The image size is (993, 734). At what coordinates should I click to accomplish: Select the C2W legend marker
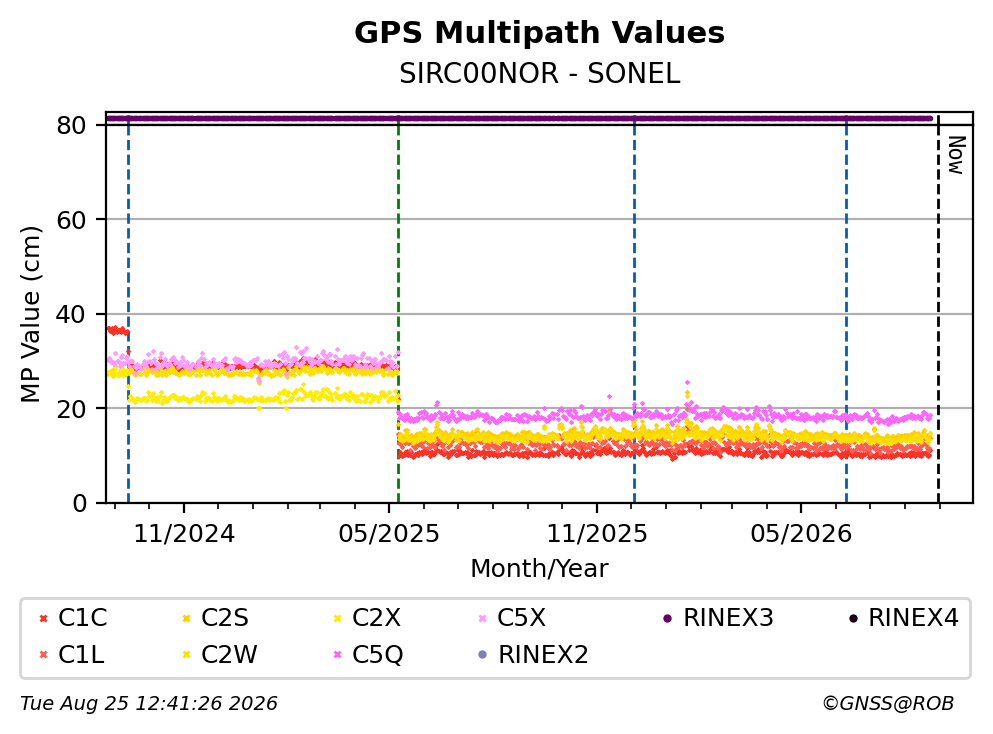186,655
